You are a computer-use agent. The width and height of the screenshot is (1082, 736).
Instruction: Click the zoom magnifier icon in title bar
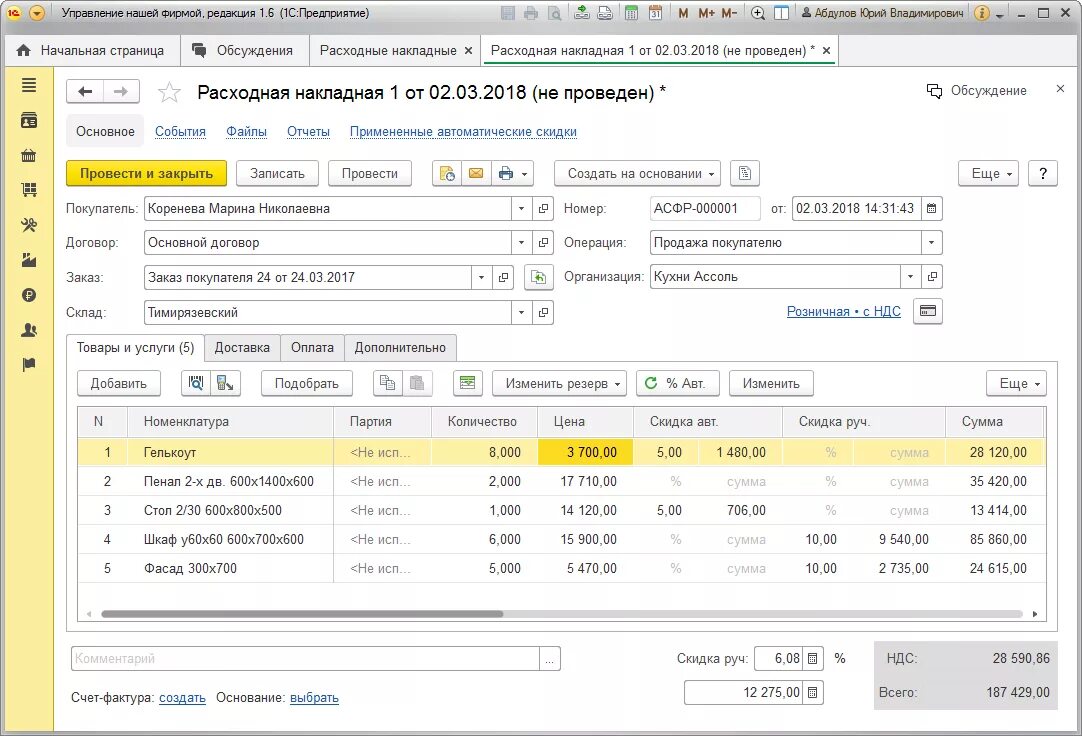click(x=758, y=13)
